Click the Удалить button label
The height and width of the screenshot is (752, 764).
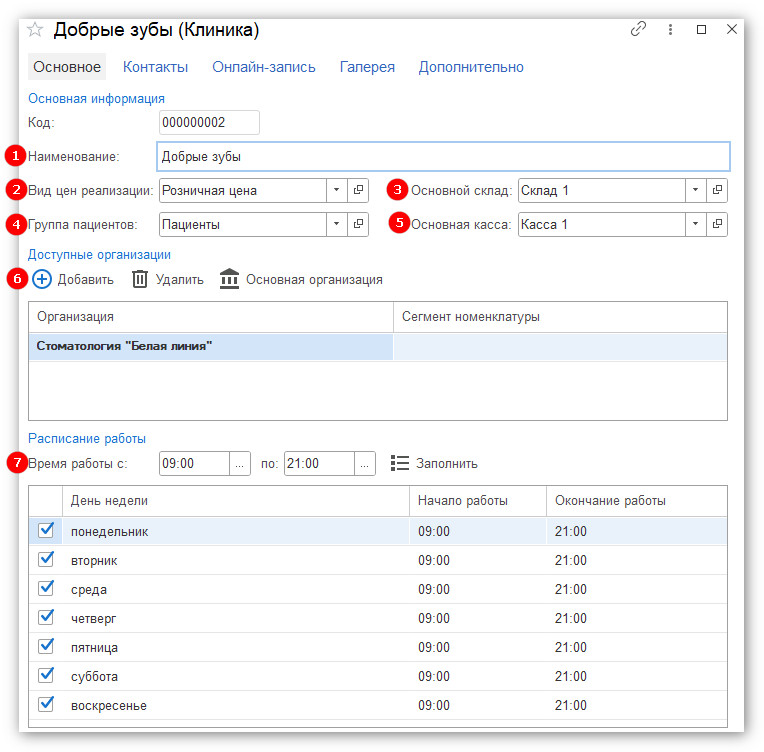[179, 280]
